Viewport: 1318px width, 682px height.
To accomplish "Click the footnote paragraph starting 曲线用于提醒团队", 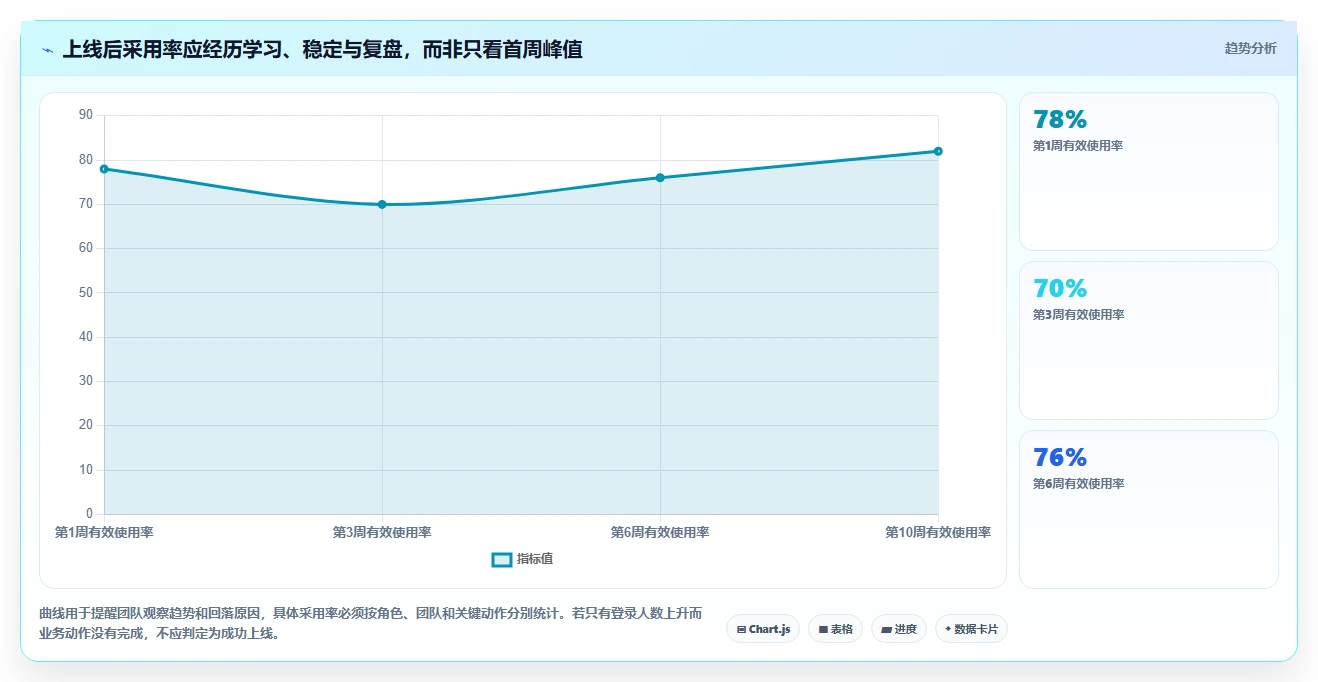I will (370, 623).
